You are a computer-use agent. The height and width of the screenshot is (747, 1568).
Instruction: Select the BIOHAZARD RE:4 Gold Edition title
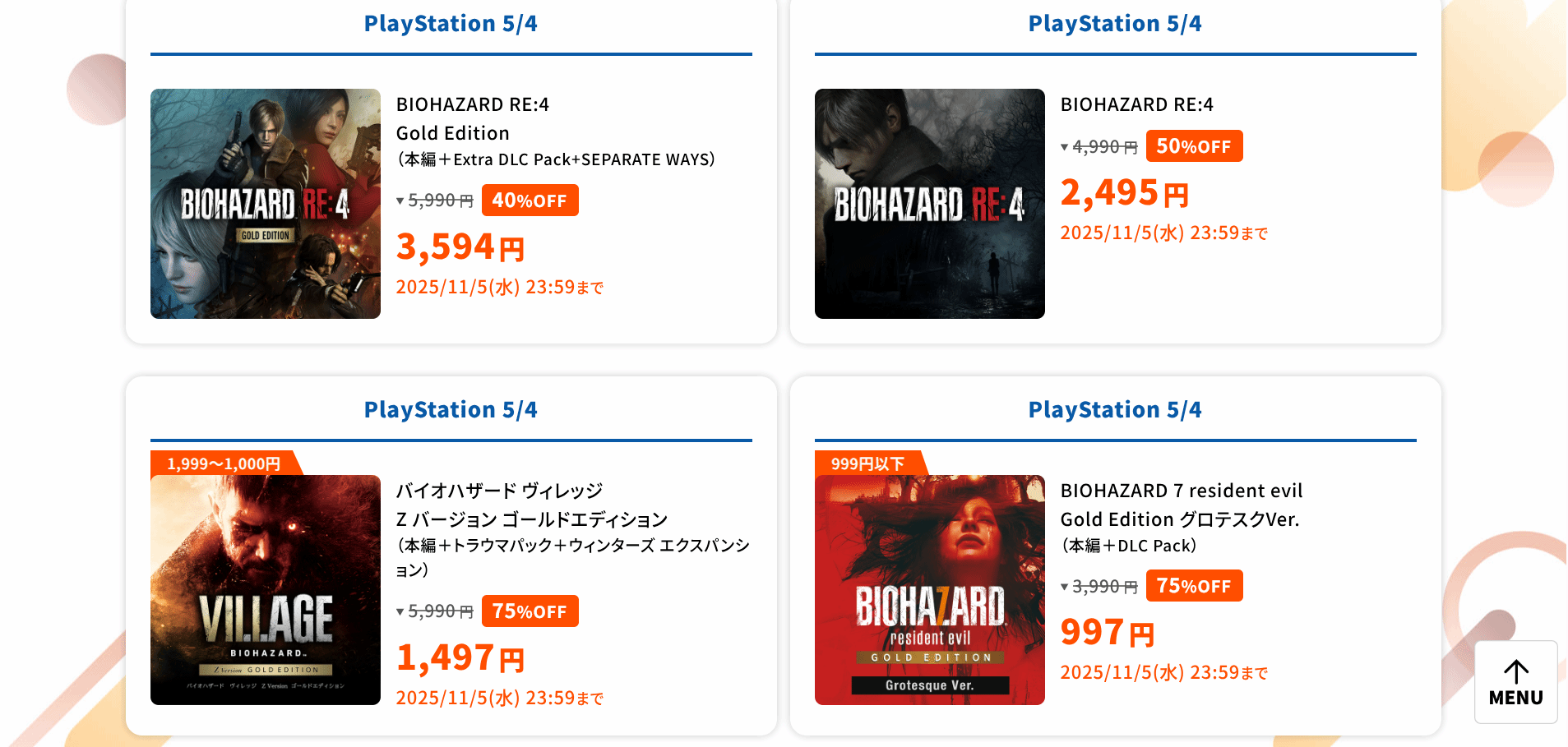tap(473, 118)
